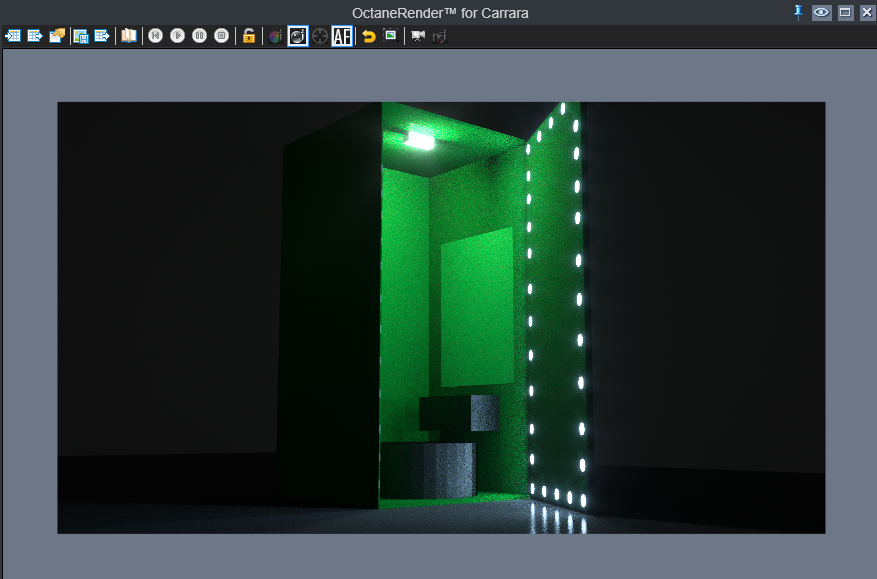Image resolution: width=877 pixels, height=579 pixels.
Task: Click the green room render in the viewport
Action: pos(441,318)
